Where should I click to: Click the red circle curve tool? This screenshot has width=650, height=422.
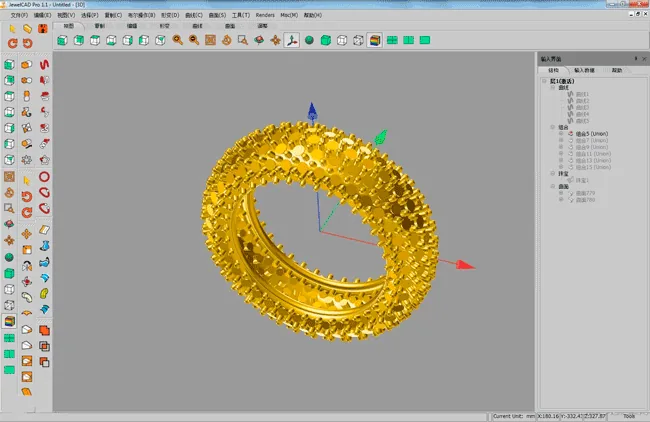click(x=44, y=177)
